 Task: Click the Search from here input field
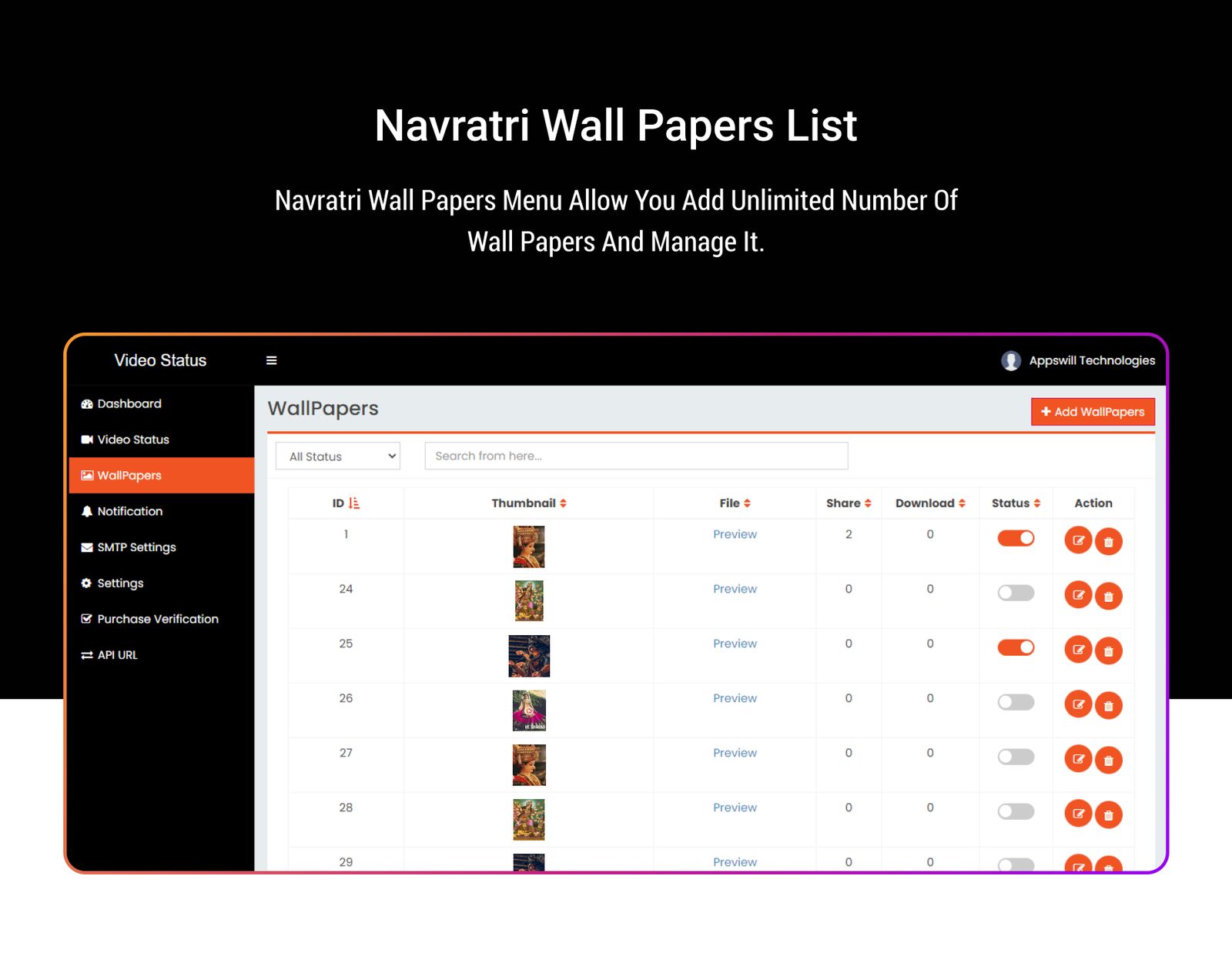click(x=636, y=456)
